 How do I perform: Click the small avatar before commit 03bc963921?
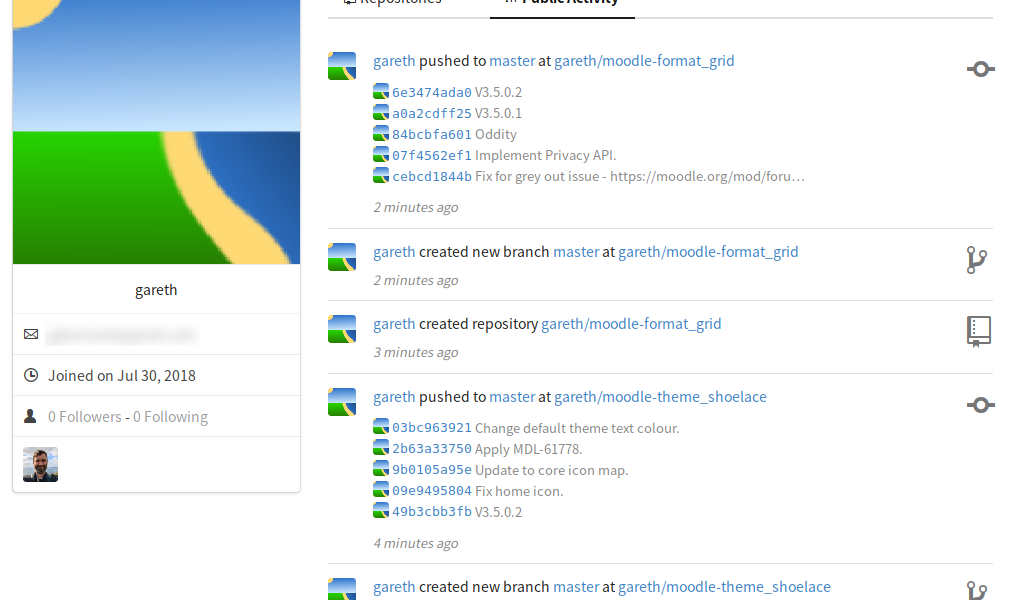click(x=381, y=427)
